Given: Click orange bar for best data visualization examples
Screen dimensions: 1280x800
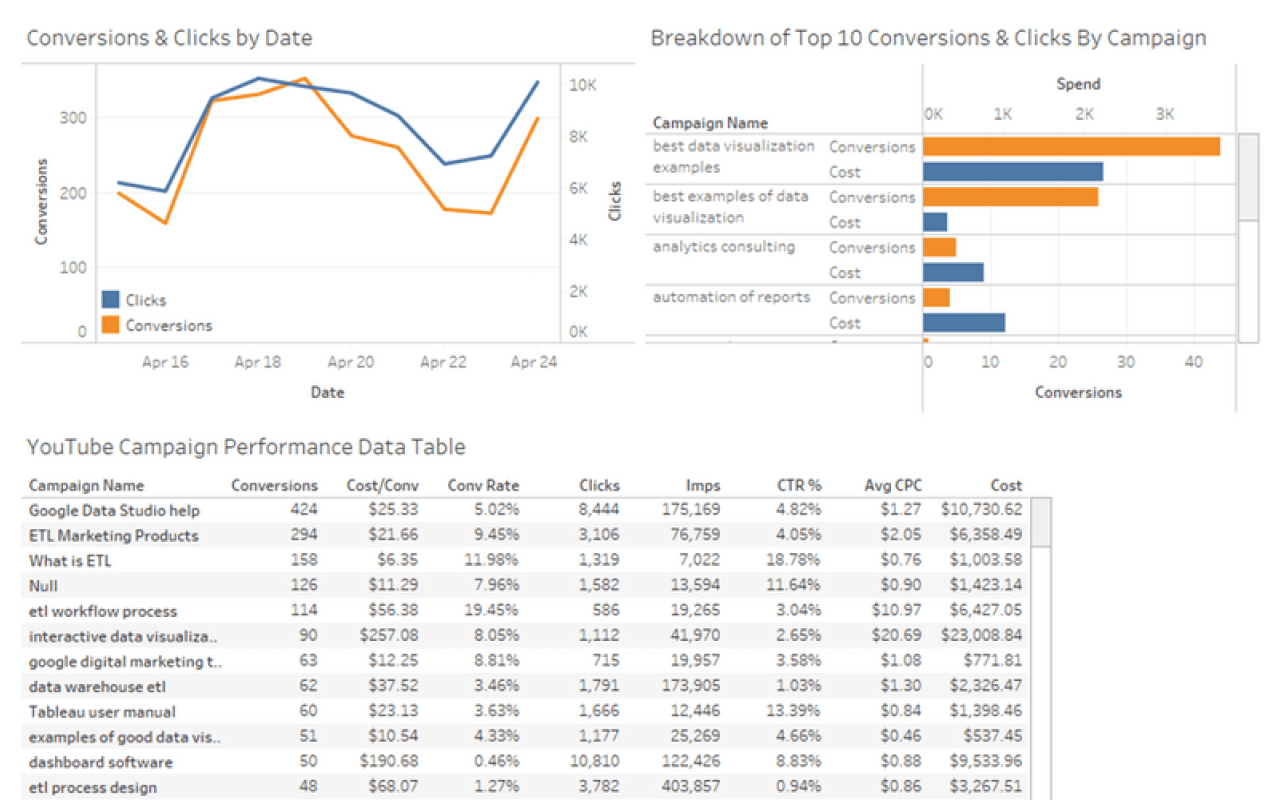Looking at the screenshot, I should [x=1070, y=147].
